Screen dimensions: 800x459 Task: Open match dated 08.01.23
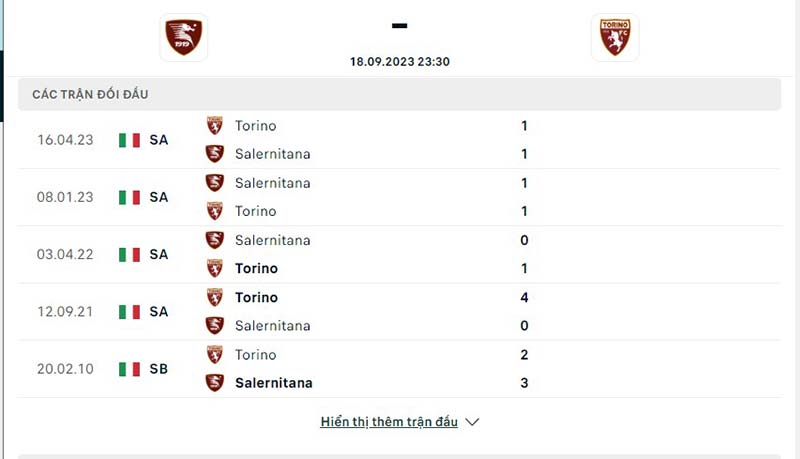[x=65, y=197]
